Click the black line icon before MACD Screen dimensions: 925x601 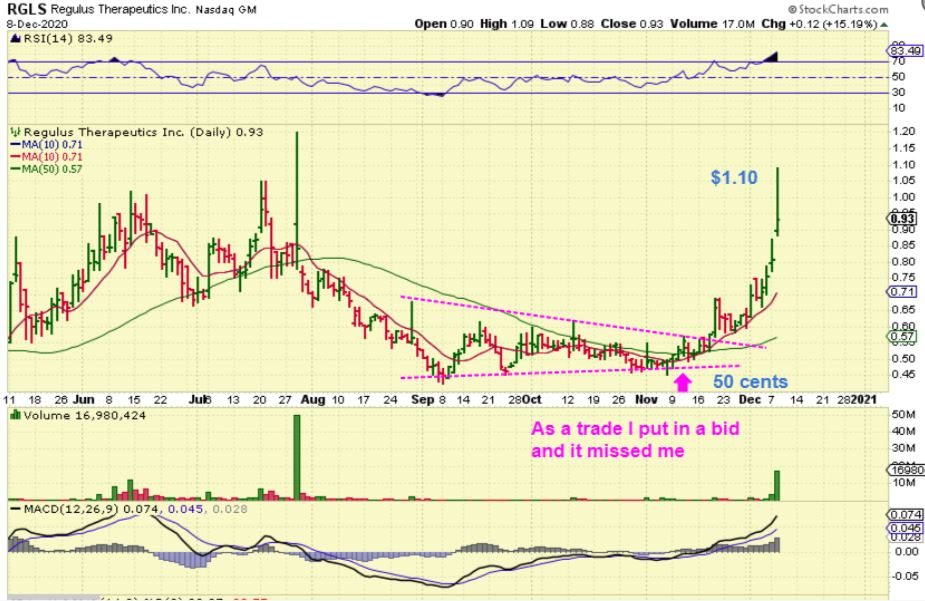(x=15, y=509)
